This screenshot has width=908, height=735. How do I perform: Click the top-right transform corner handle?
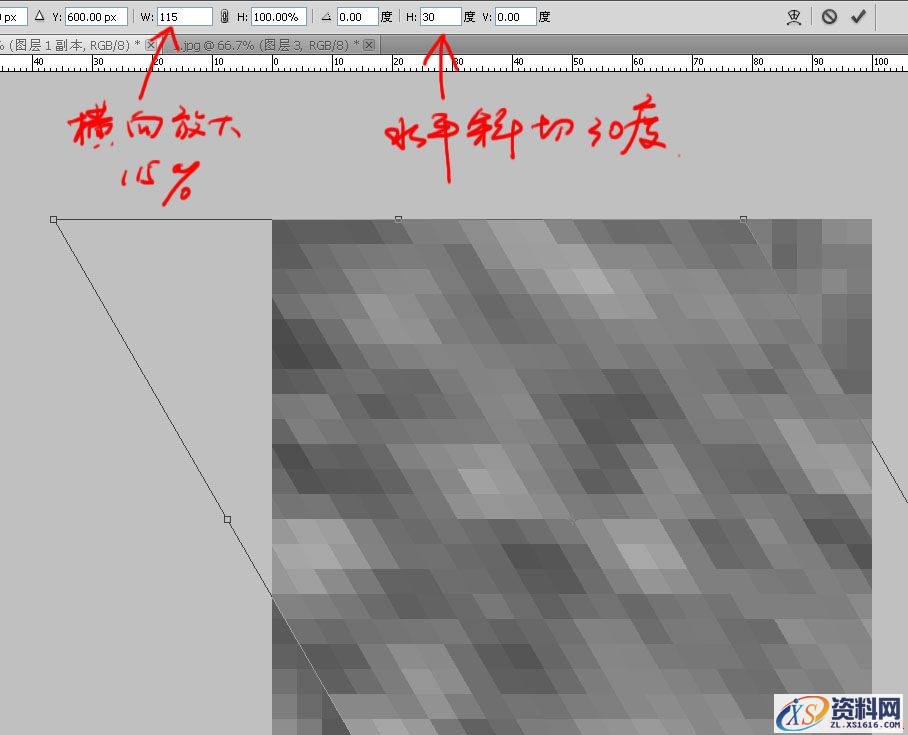tap(743, 218)
